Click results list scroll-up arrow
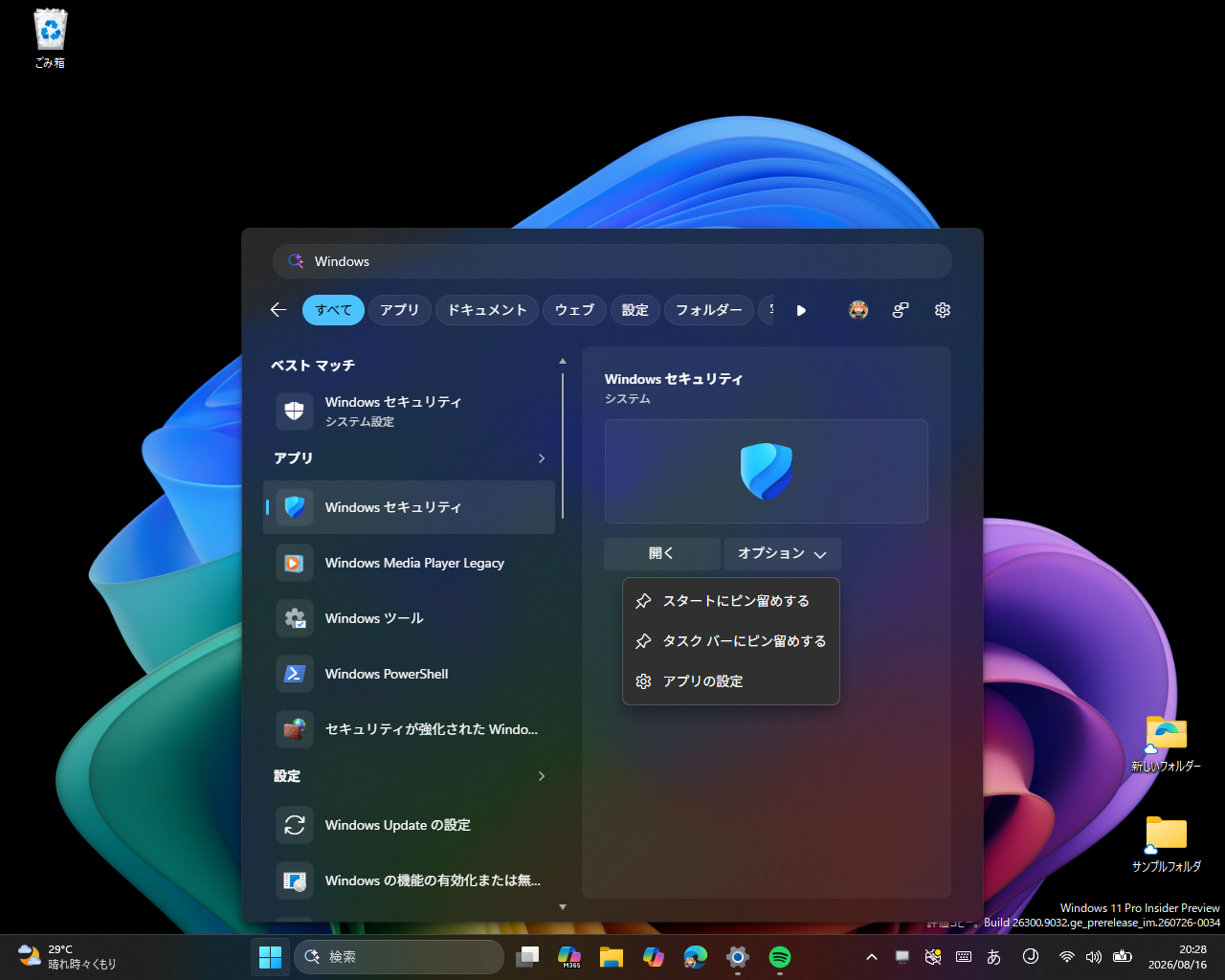This screenshot has height=980, width=1225. pyautogui.click(x=563, y=361)
